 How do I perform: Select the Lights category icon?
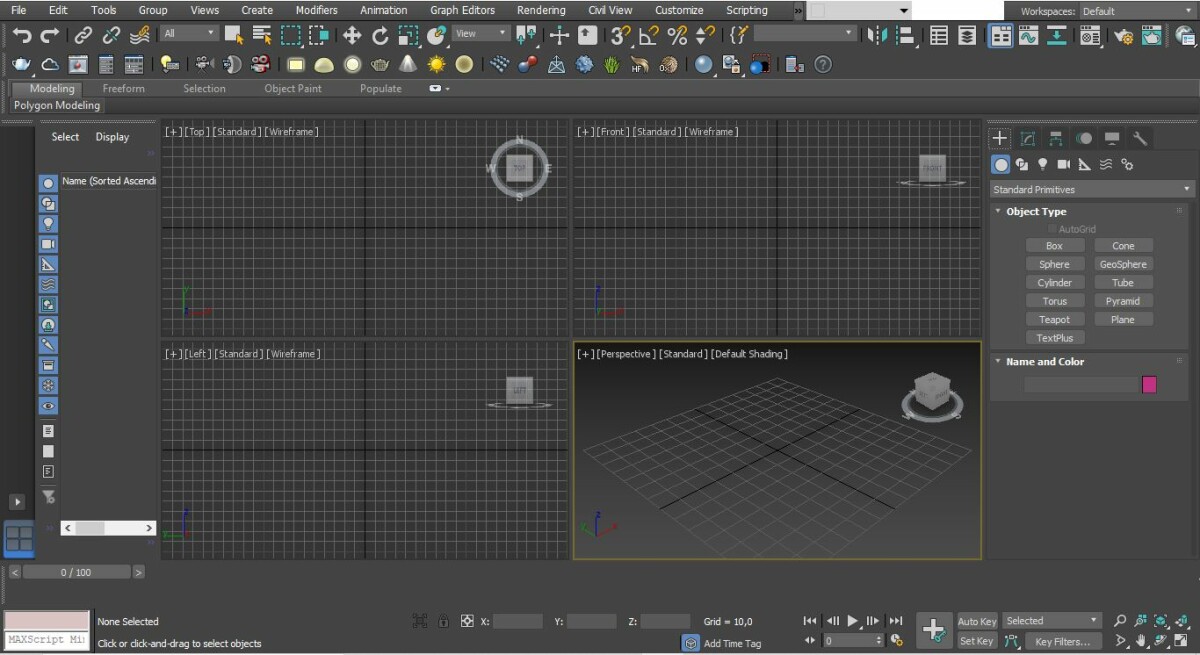(1042, 164)
